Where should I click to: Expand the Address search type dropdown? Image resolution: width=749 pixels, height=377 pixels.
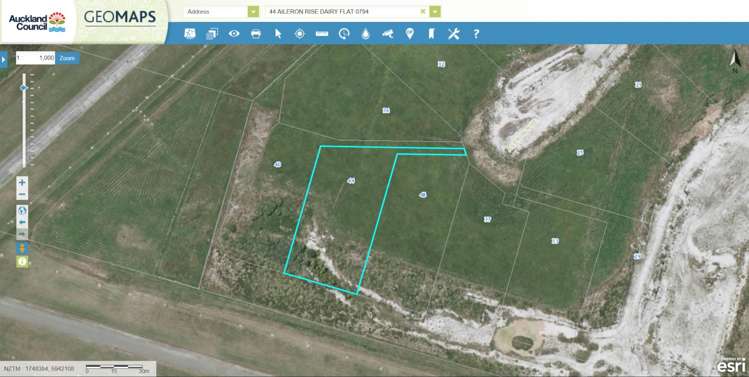(254, 11)
